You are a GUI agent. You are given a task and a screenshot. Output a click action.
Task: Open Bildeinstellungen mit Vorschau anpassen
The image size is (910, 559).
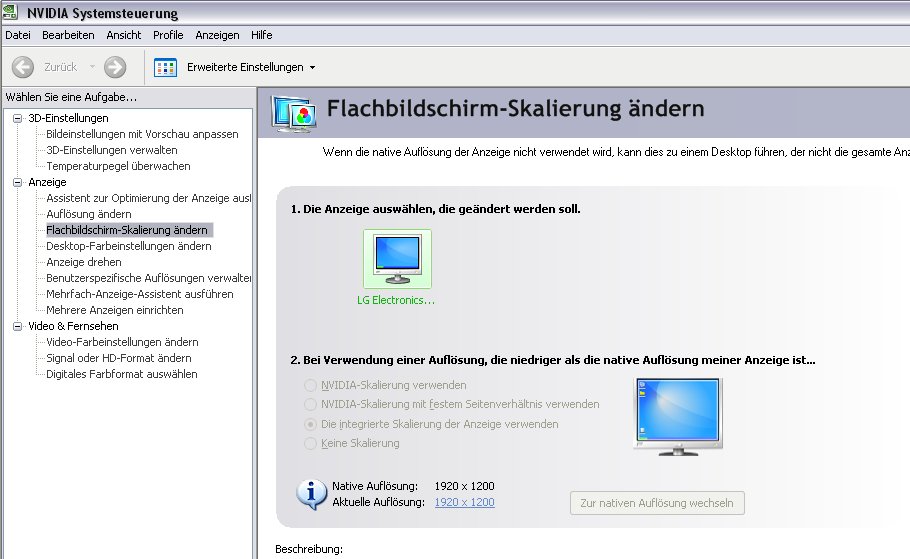click(x=142, y=134)
